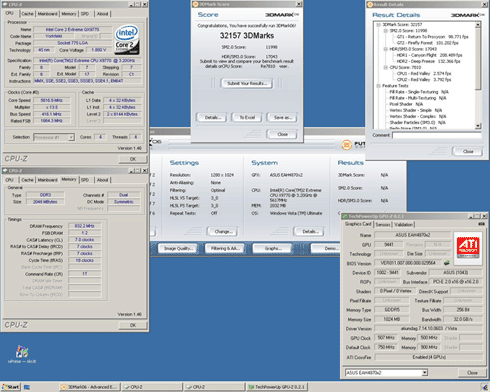Click the ATI Radeon logo in GPU-Z

point(468,248)
